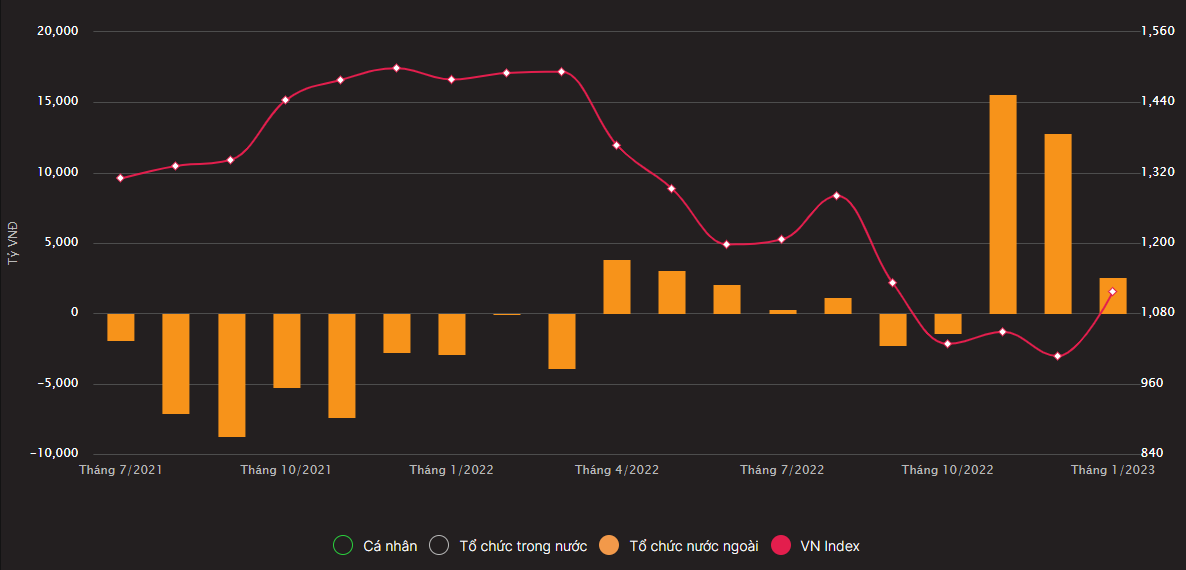Click the tallest orange bar above 15,000

[1003, 204]
